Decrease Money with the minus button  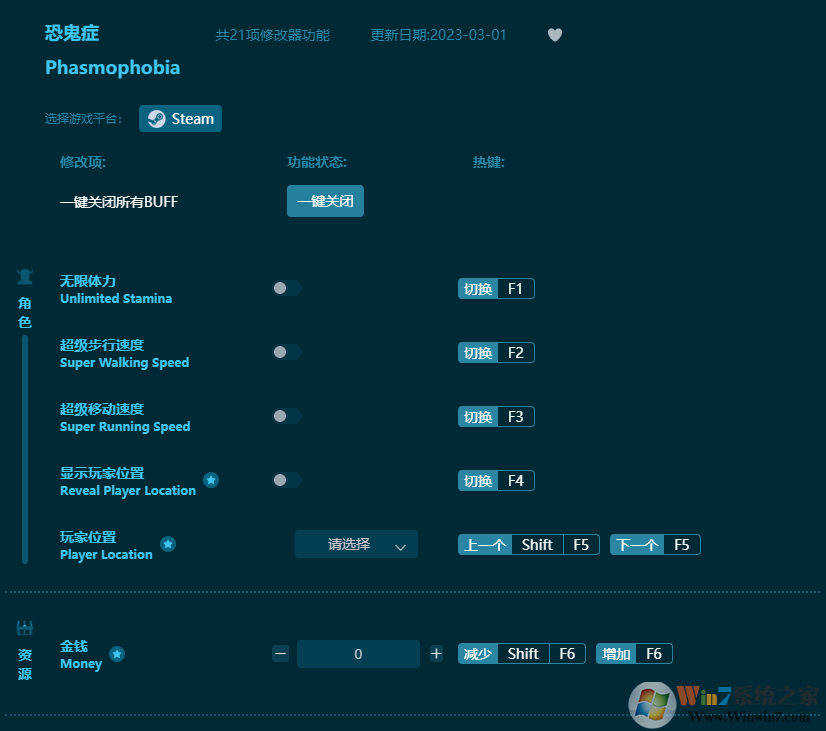tap(281, 654)
